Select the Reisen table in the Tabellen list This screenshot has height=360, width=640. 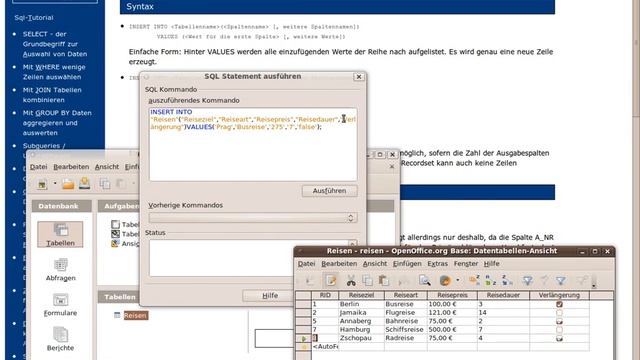[136, 315]
